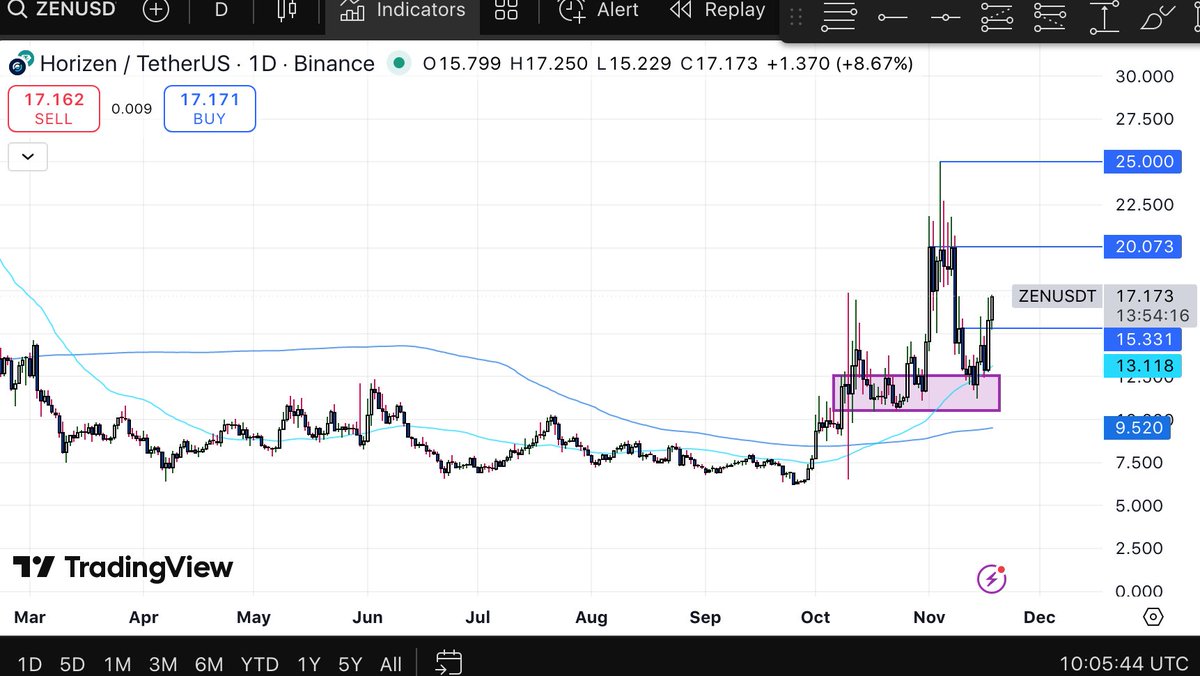Open the D interval selector

tap(221, 10)
